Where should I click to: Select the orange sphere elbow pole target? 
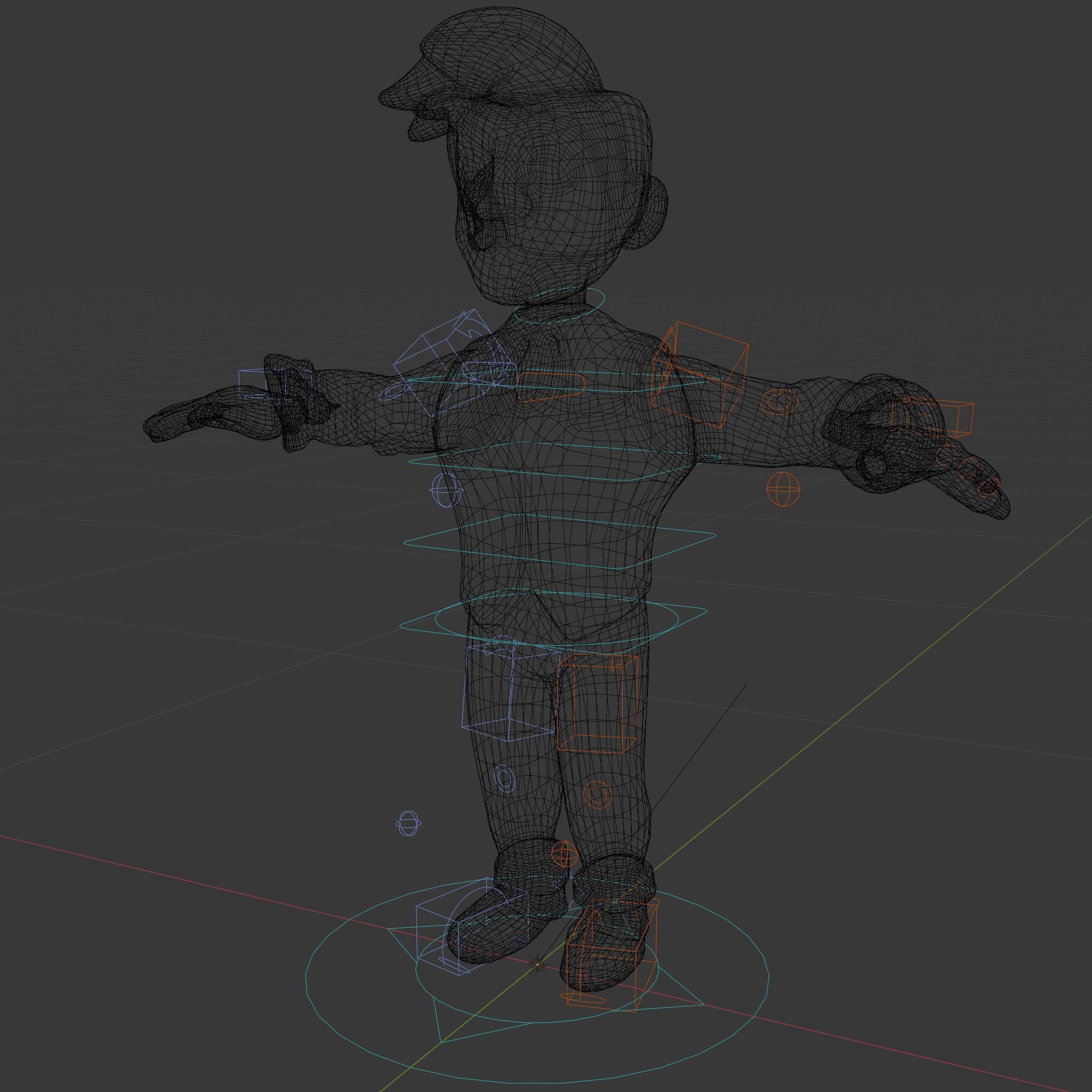783,488
